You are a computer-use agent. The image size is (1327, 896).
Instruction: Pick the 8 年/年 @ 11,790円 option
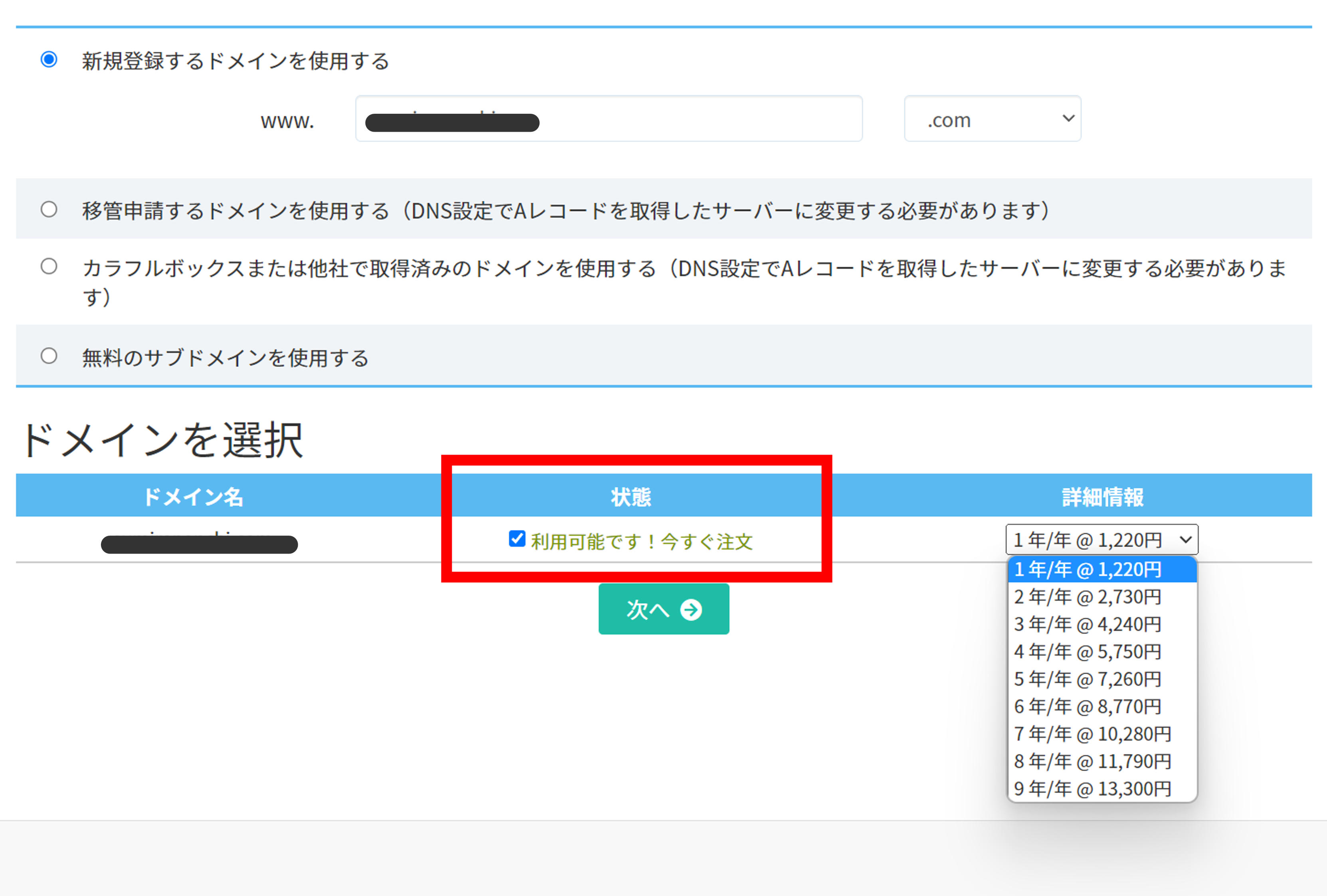point(1102,761)
